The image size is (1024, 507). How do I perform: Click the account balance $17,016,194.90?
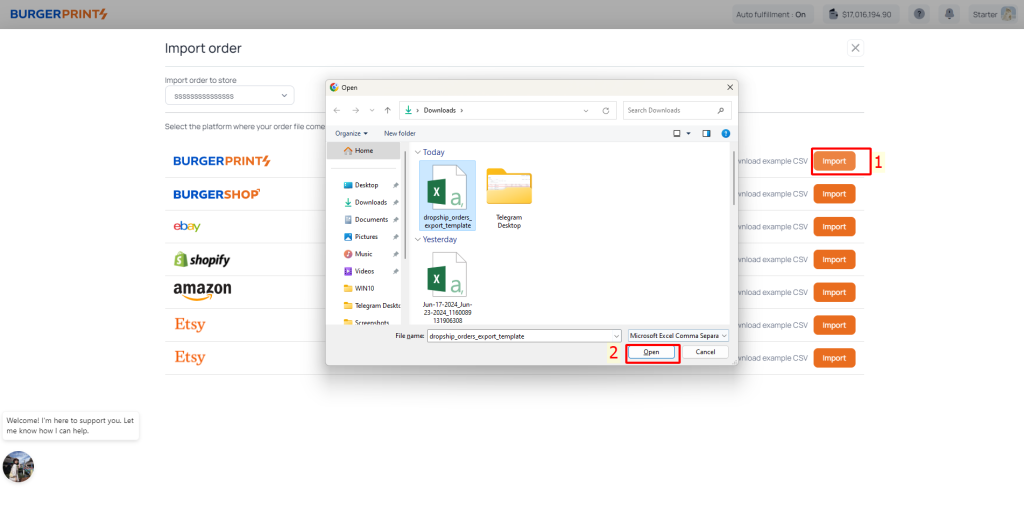[x=861, y=14]
